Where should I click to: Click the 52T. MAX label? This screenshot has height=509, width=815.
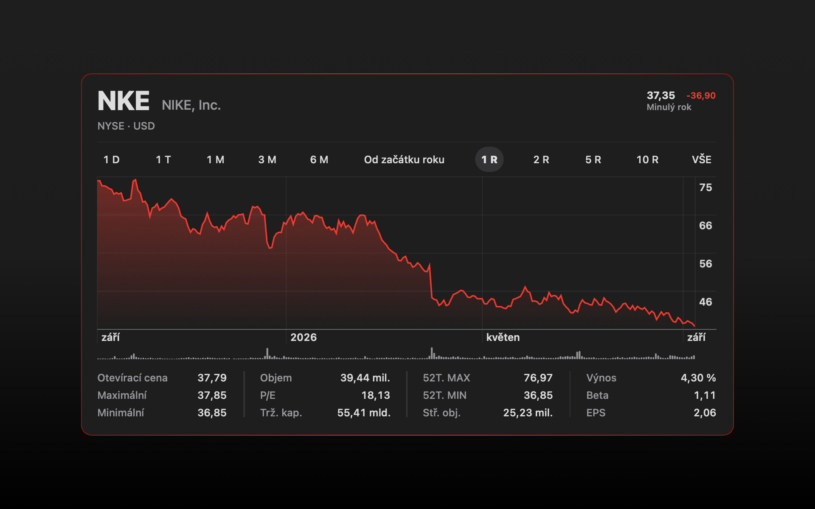point(446,378)
